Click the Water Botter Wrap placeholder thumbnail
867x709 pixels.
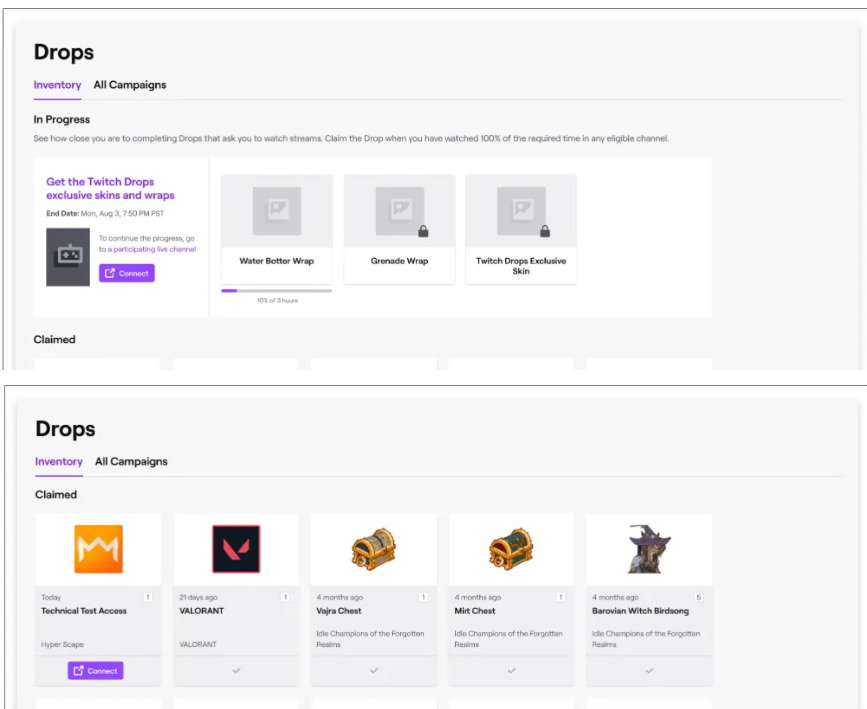(276, 211)
